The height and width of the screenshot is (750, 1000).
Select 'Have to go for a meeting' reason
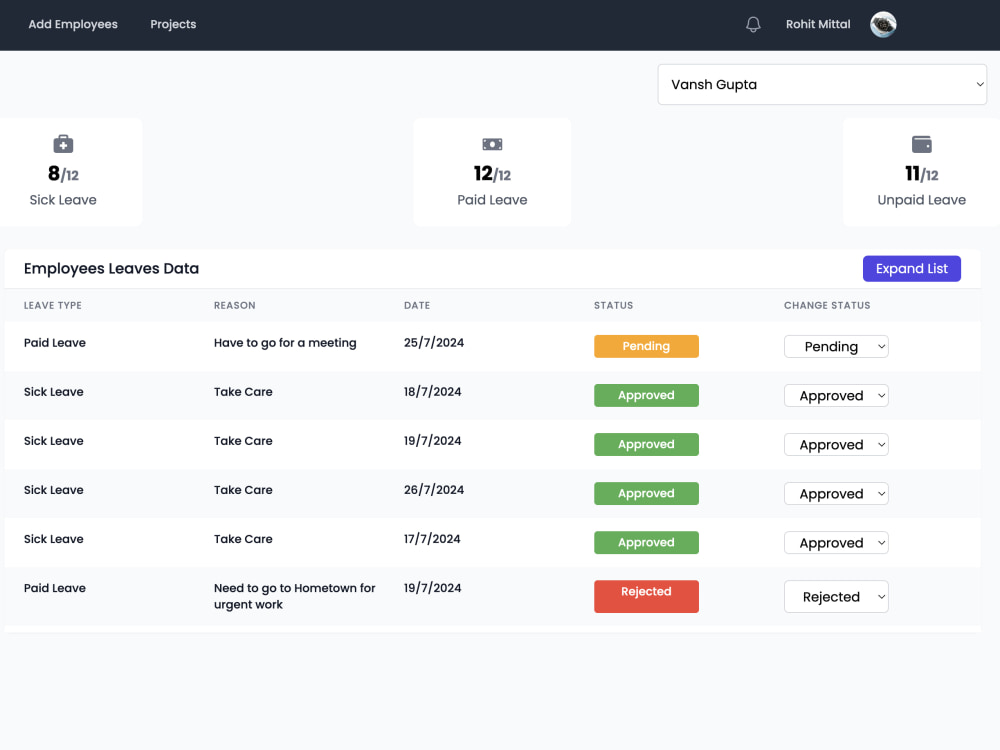click(285, 343)
